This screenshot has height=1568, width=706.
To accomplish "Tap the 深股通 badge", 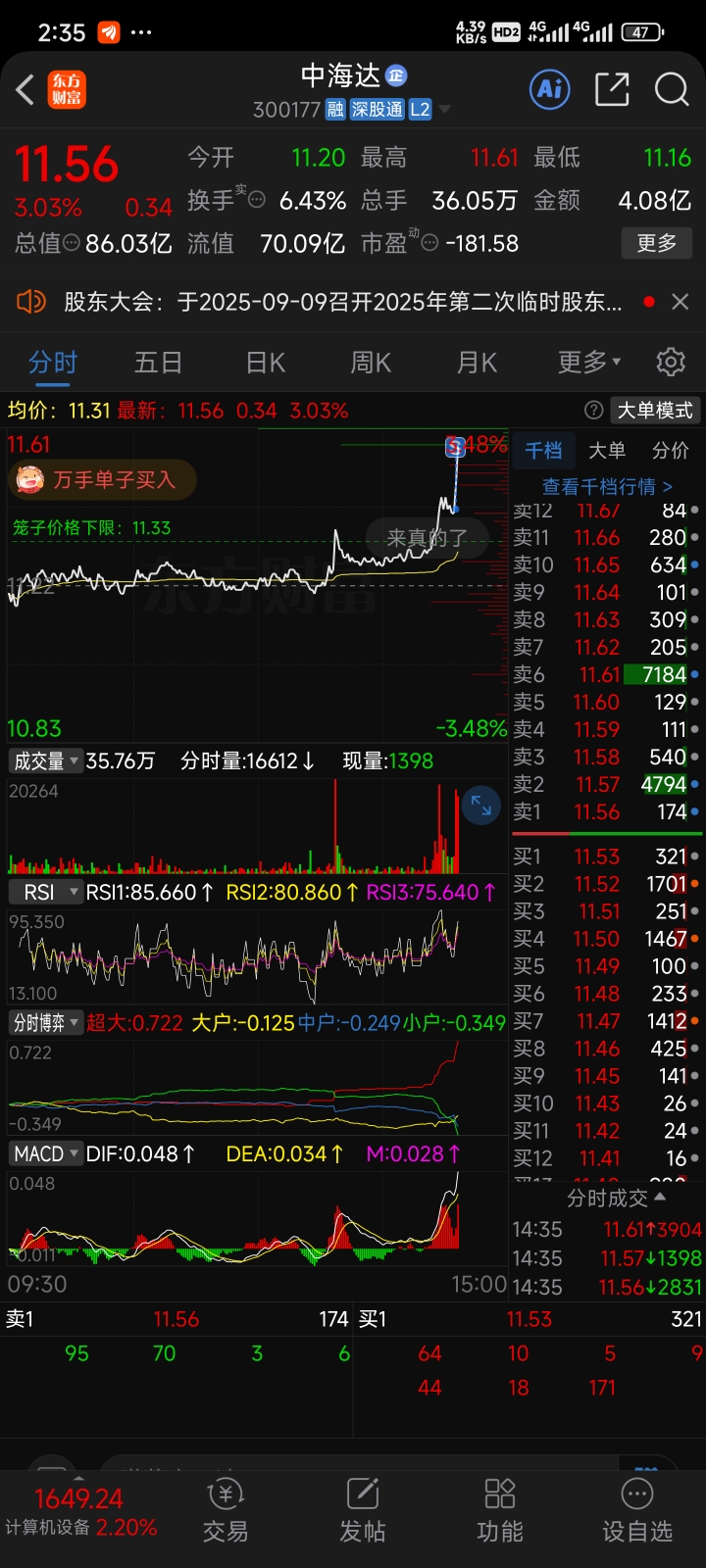I will pyautogui.click(x=378, y=109).
